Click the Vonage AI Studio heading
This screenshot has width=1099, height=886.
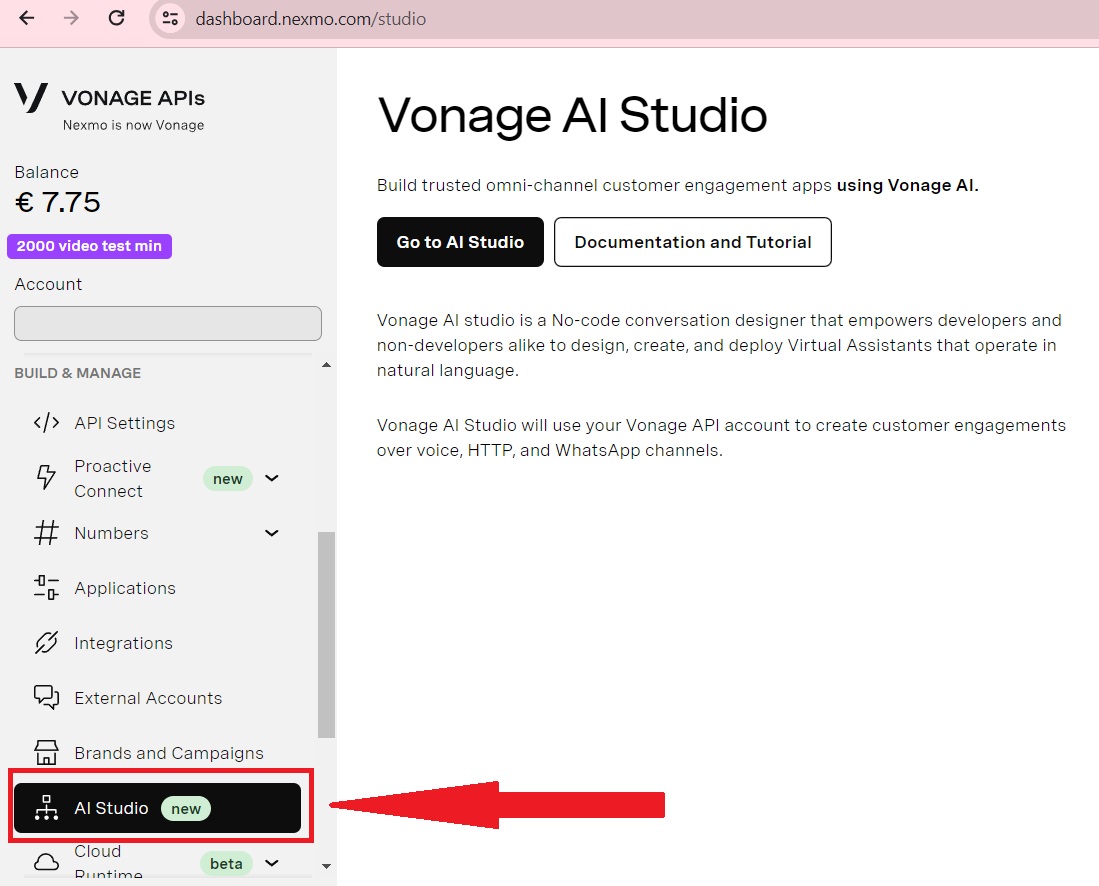[573, 116]
